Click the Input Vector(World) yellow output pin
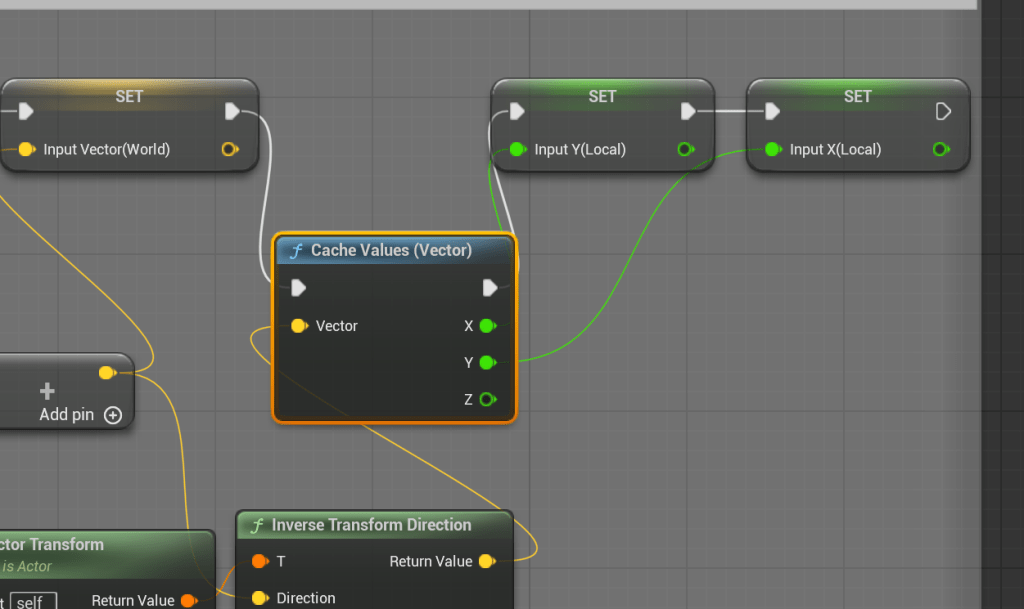Screen dimensions: 1024x609 click(229, 149)
